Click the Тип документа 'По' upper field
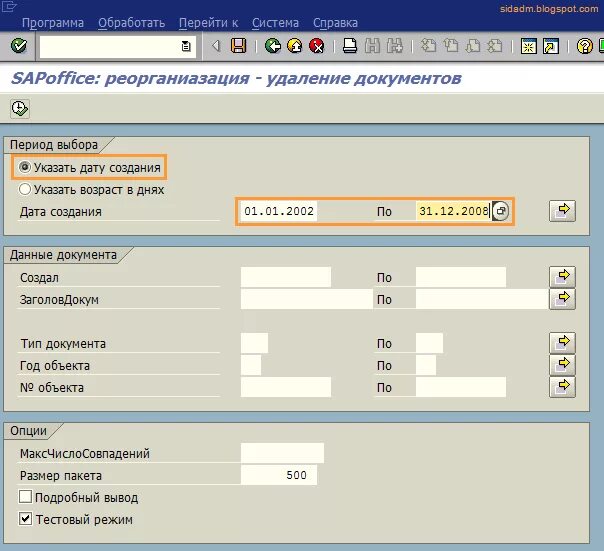 (430, 343)
